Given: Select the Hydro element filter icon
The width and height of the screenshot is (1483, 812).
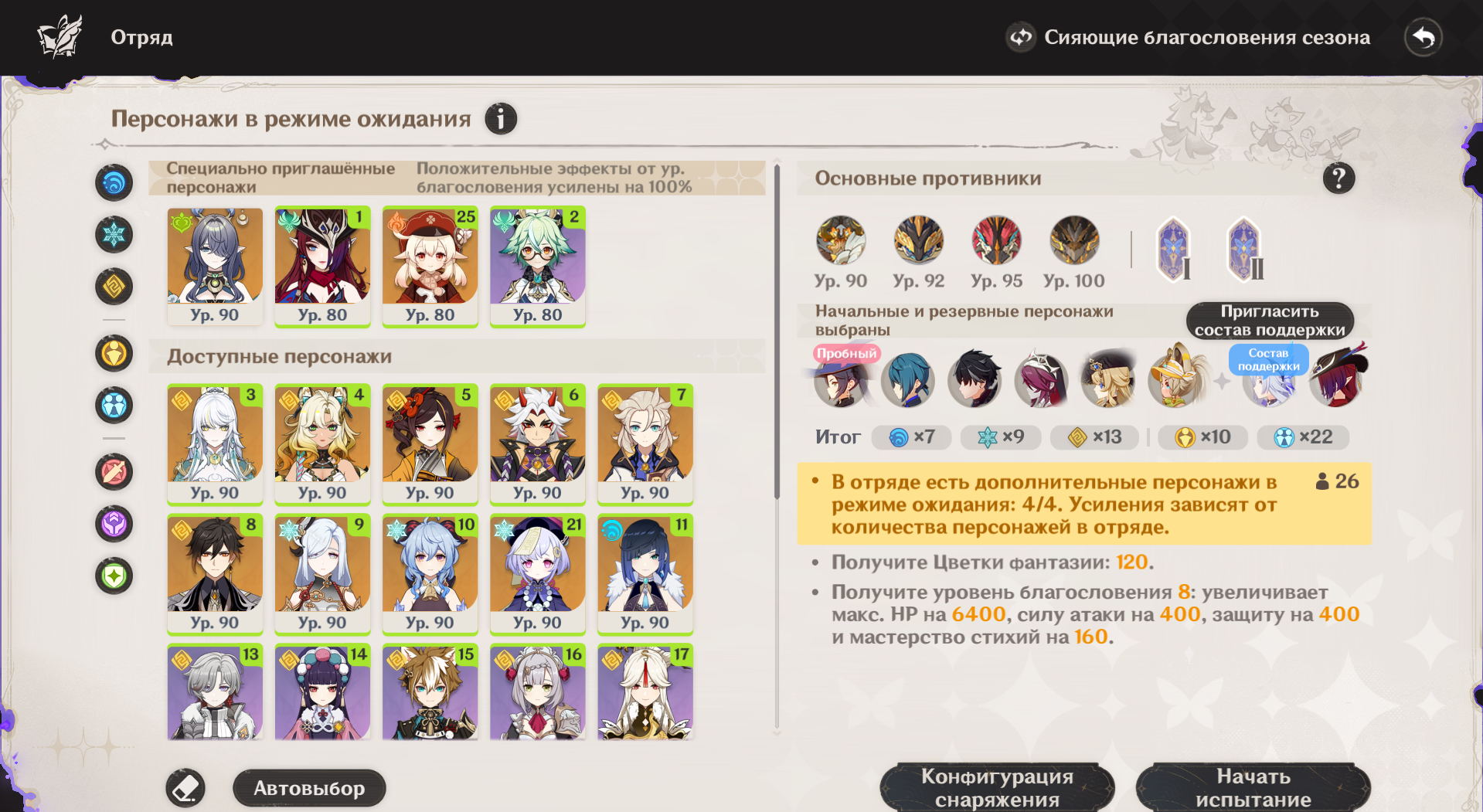Looking at the screenshot, I should (114, 183).
